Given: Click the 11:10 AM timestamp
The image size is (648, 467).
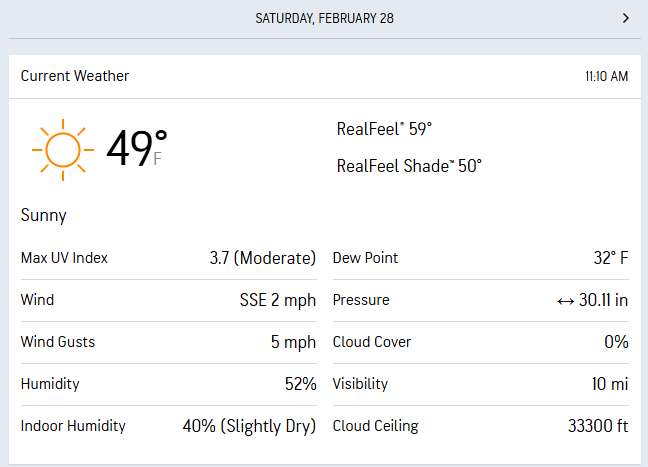Looking at the screenshot, I should coord(607,76).
